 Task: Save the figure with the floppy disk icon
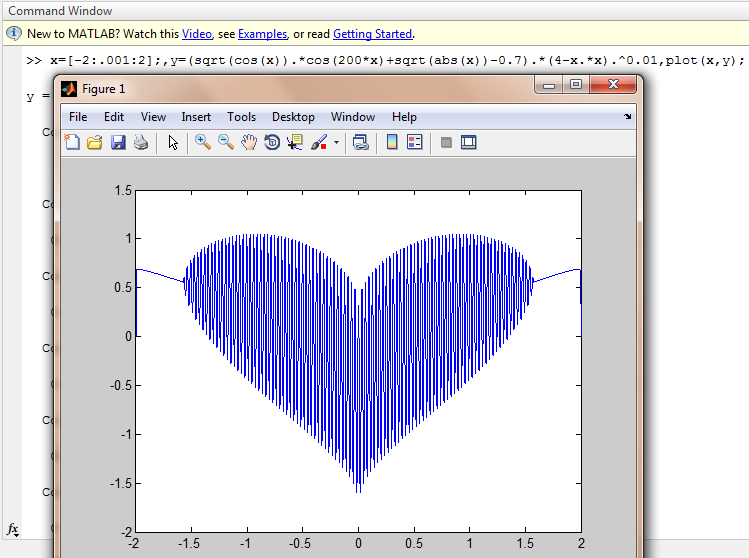tap(118, 143)
